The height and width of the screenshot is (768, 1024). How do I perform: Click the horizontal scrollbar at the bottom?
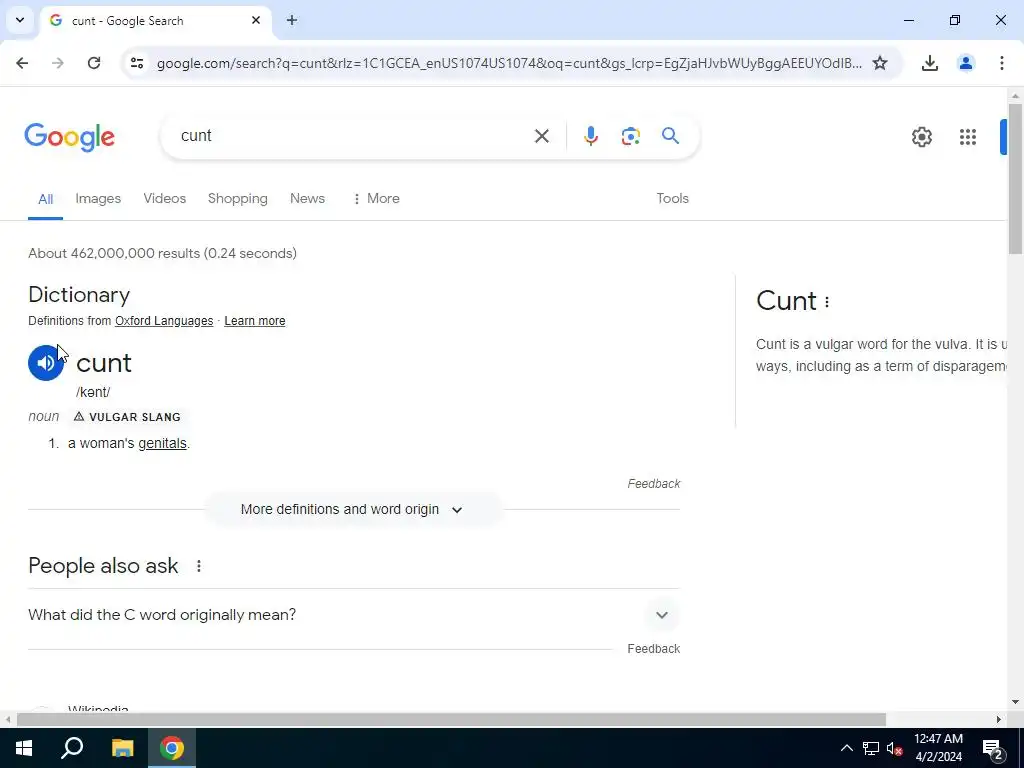(x=451, y=720)
